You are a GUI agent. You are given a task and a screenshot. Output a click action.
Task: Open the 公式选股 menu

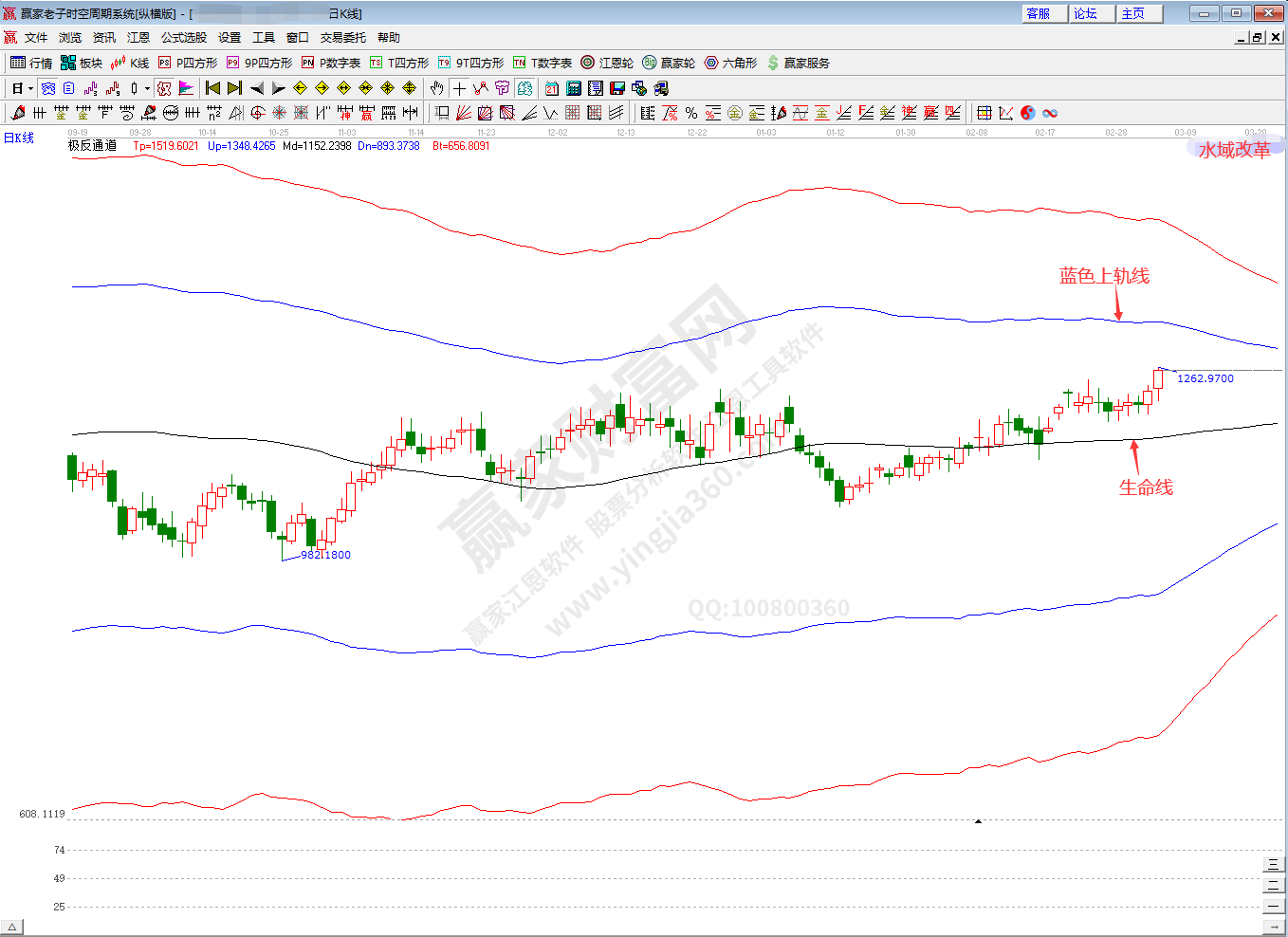183,38
